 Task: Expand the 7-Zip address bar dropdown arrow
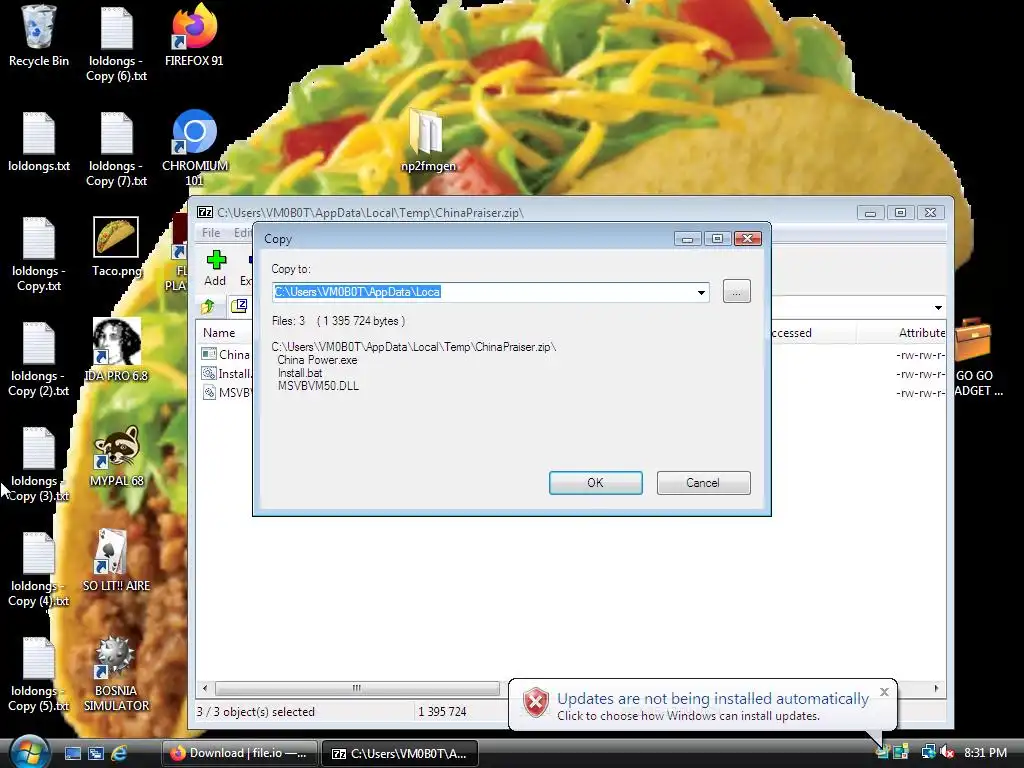938,307
